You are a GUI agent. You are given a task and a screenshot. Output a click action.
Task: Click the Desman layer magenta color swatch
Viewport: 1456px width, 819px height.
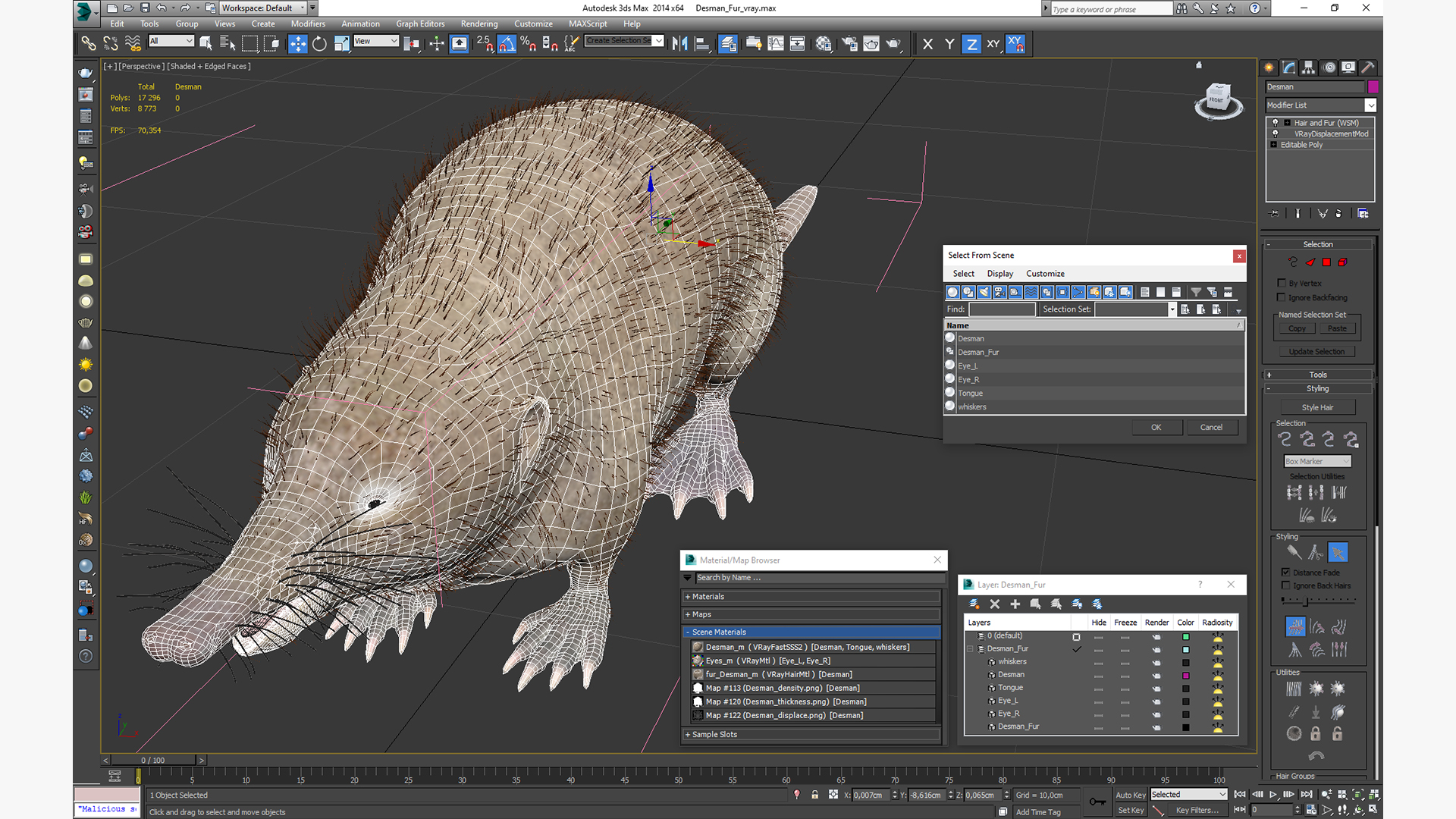1186,676
